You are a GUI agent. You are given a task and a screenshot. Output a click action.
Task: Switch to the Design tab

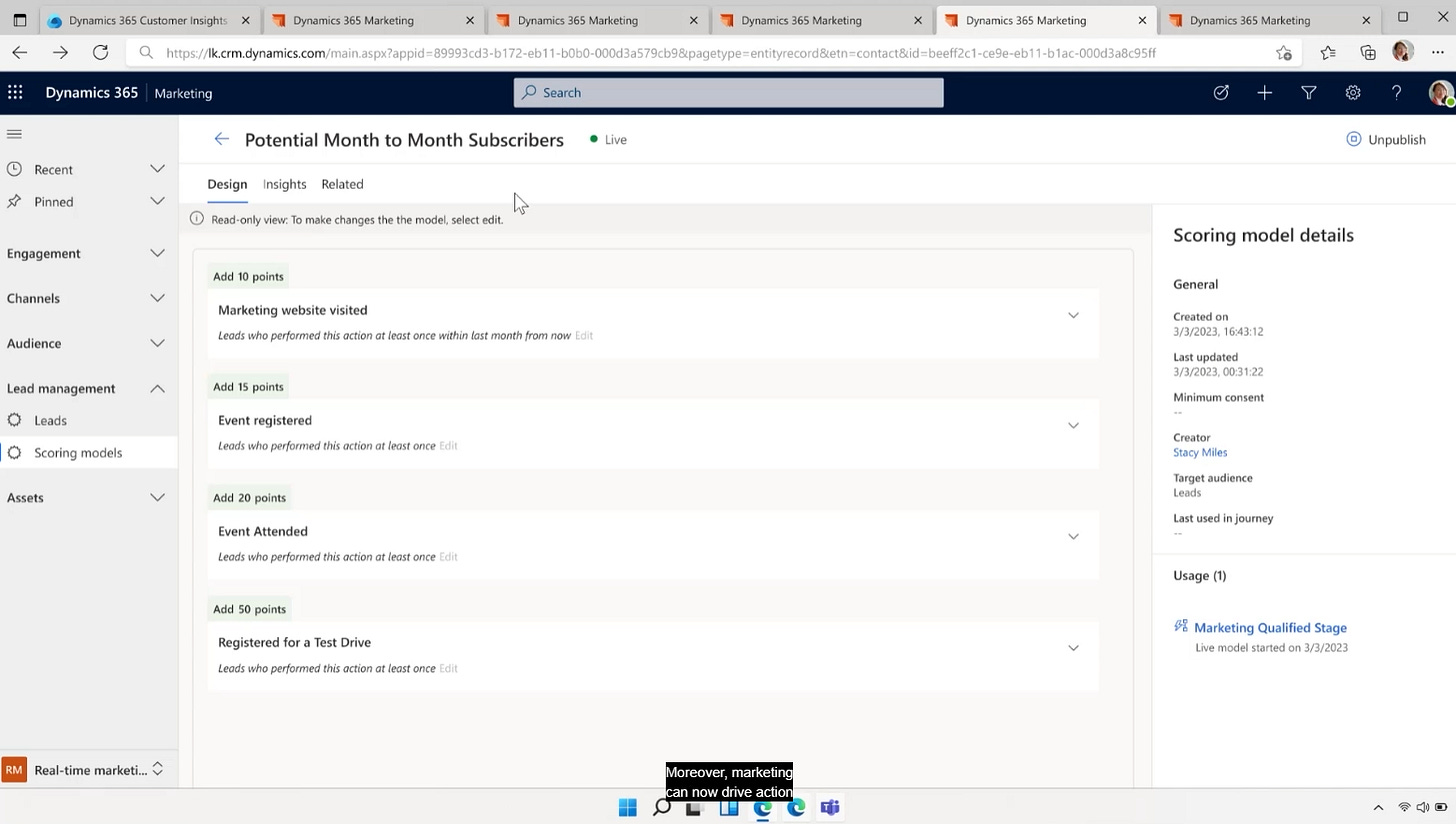coord(227,184)
